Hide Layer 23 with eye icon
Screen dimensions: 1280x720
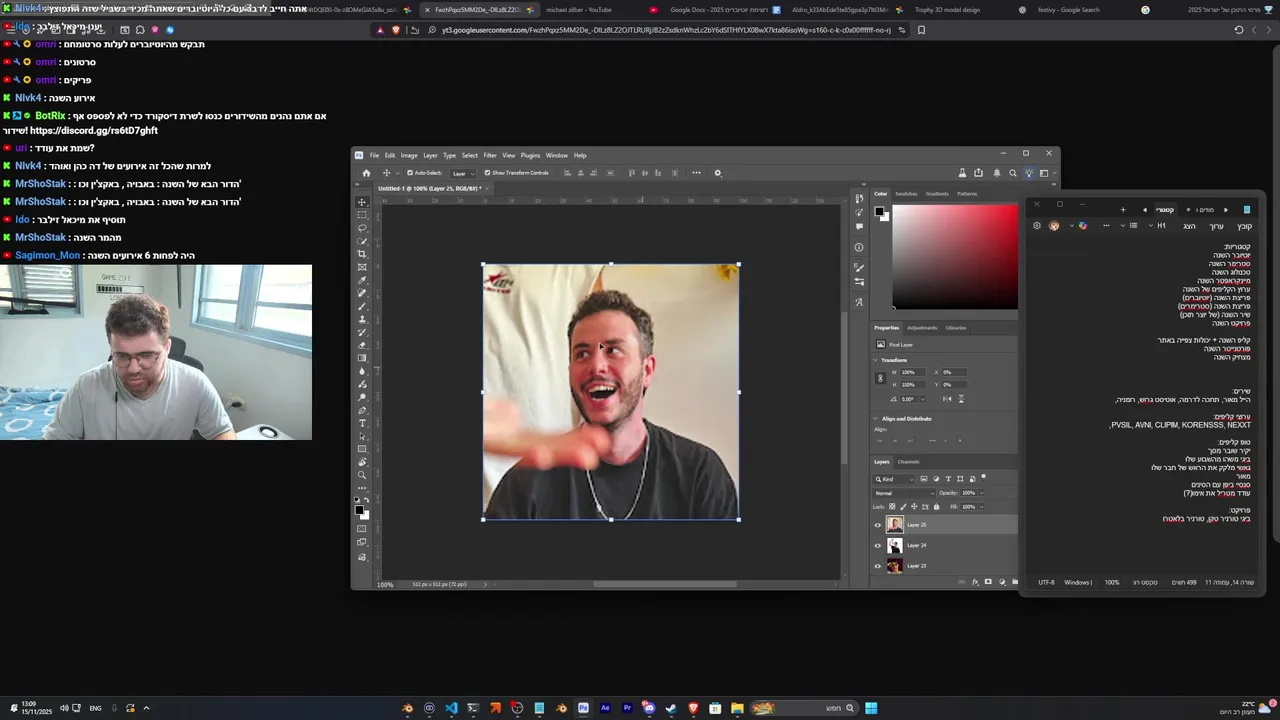pos(878,566)
